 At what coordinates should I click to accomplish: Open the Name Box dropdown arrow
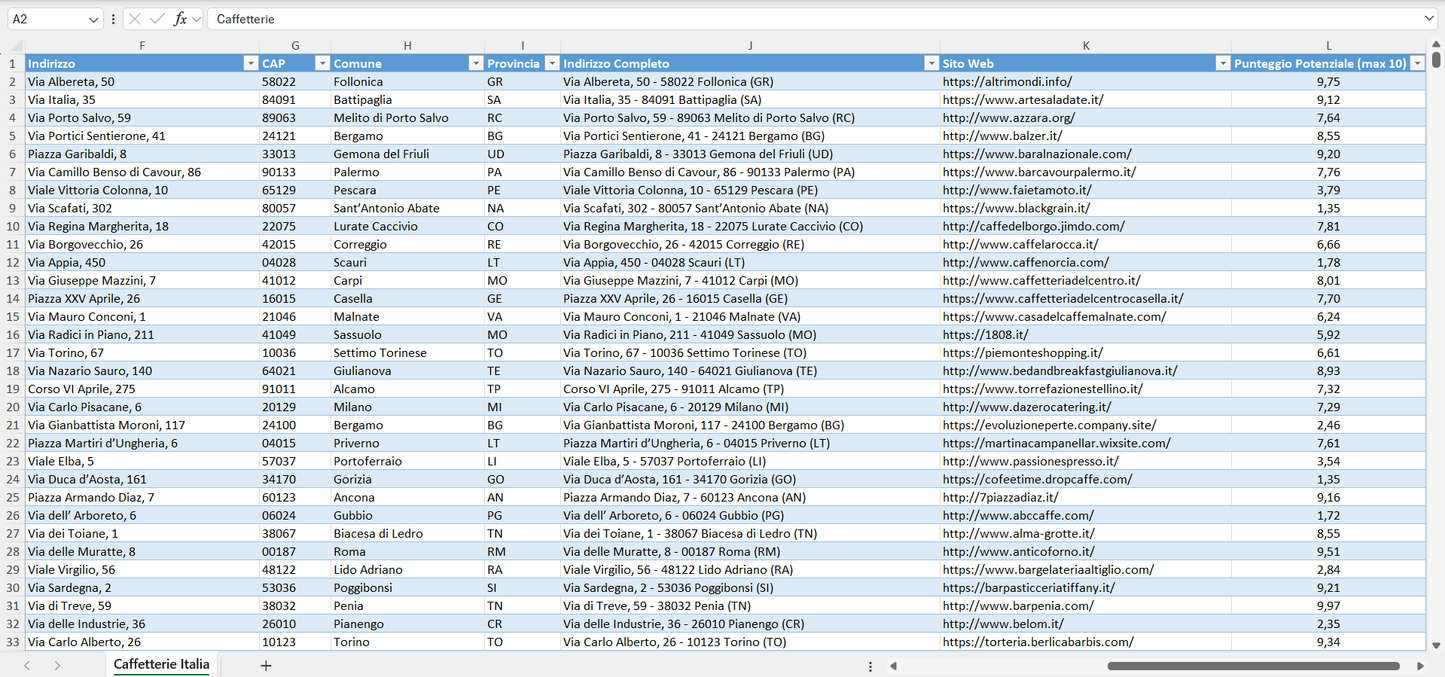click(93, 19)
